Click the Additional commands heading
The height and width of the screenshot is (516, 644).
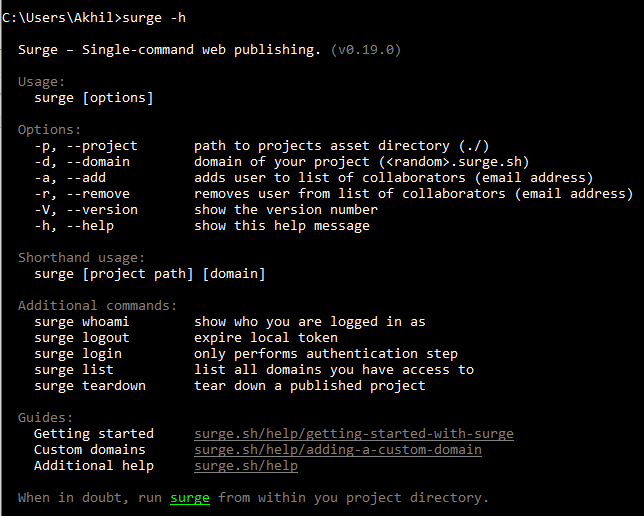coord(98,306)
